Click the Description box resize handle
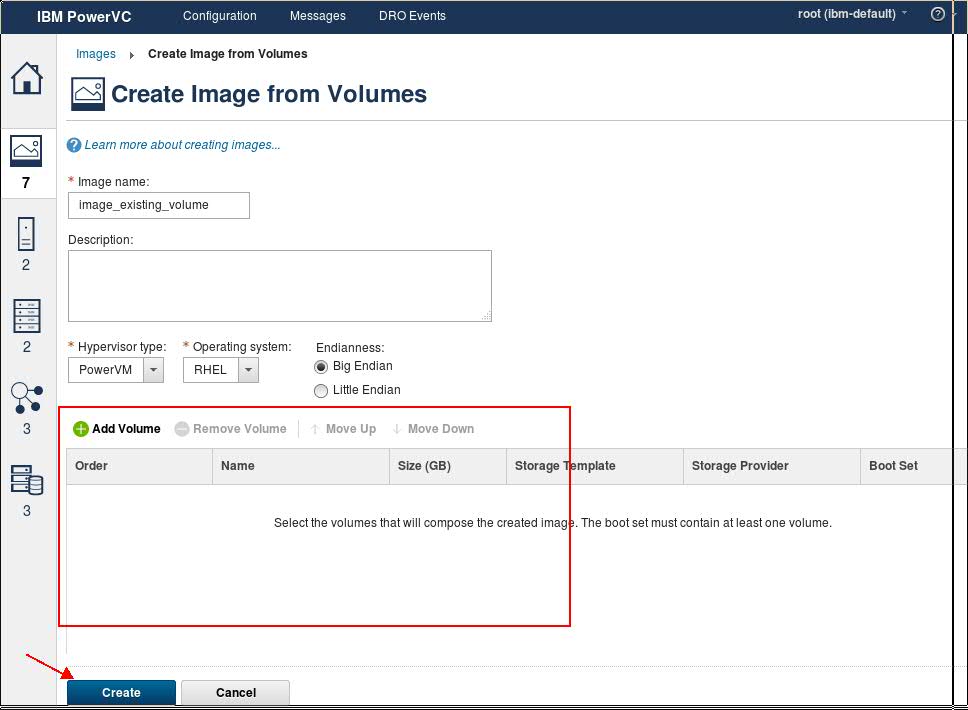Screen dimensions: 968x710 486,316
